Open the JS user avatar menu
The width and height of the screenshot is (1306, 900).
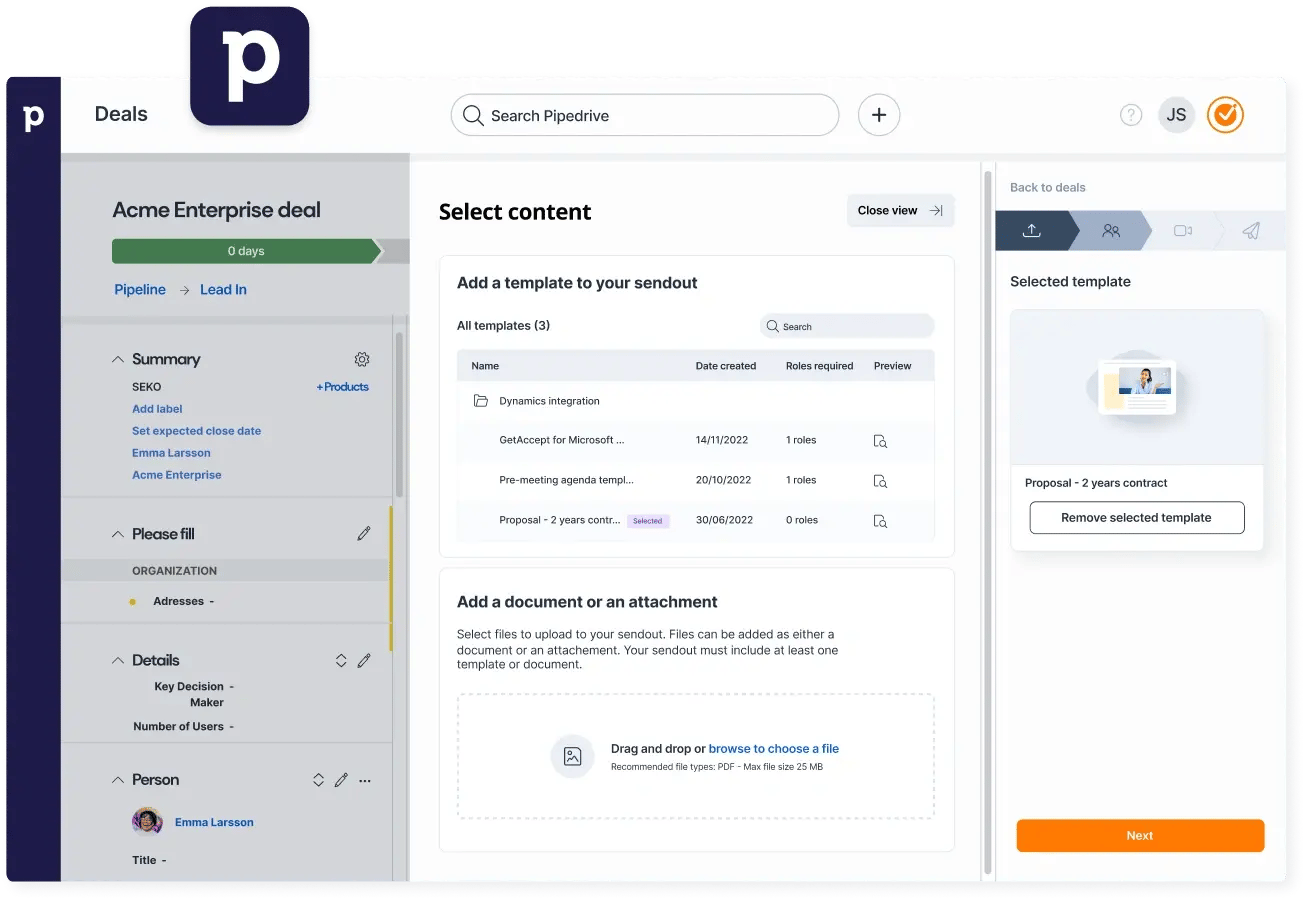[1177, 115]
